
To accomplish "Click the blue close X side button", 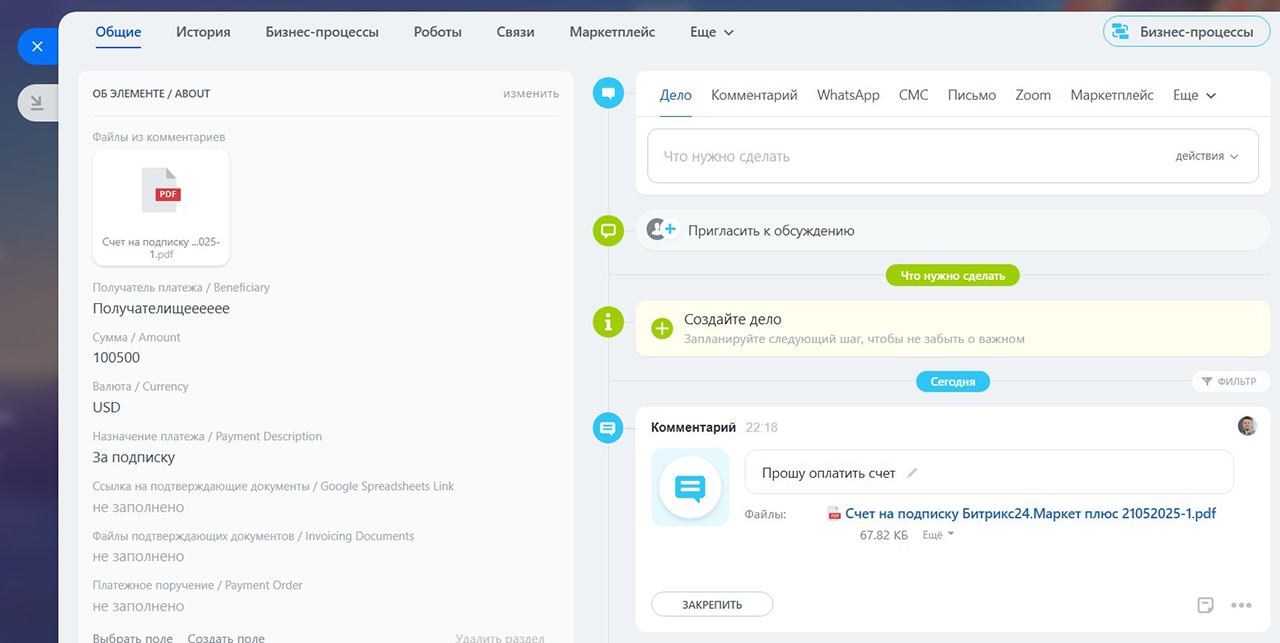I will point(37,46).
